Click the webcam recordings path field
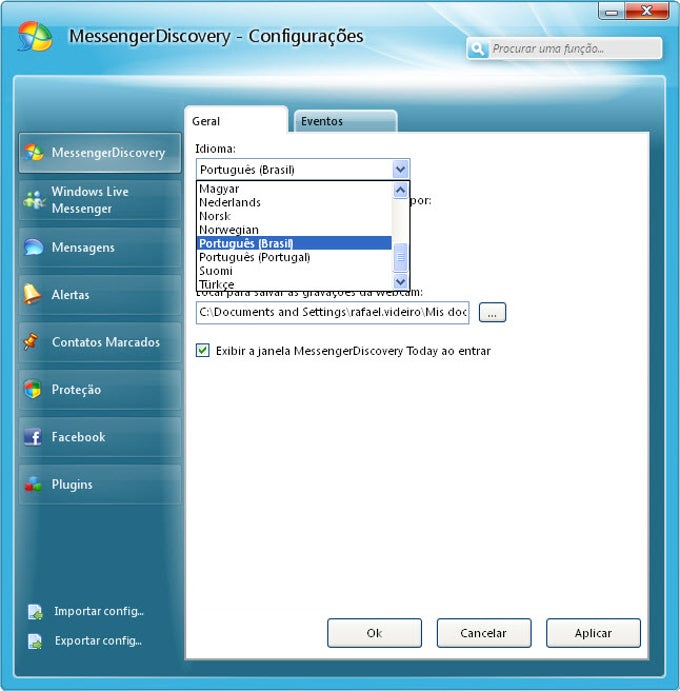 (x=333, y=312)
